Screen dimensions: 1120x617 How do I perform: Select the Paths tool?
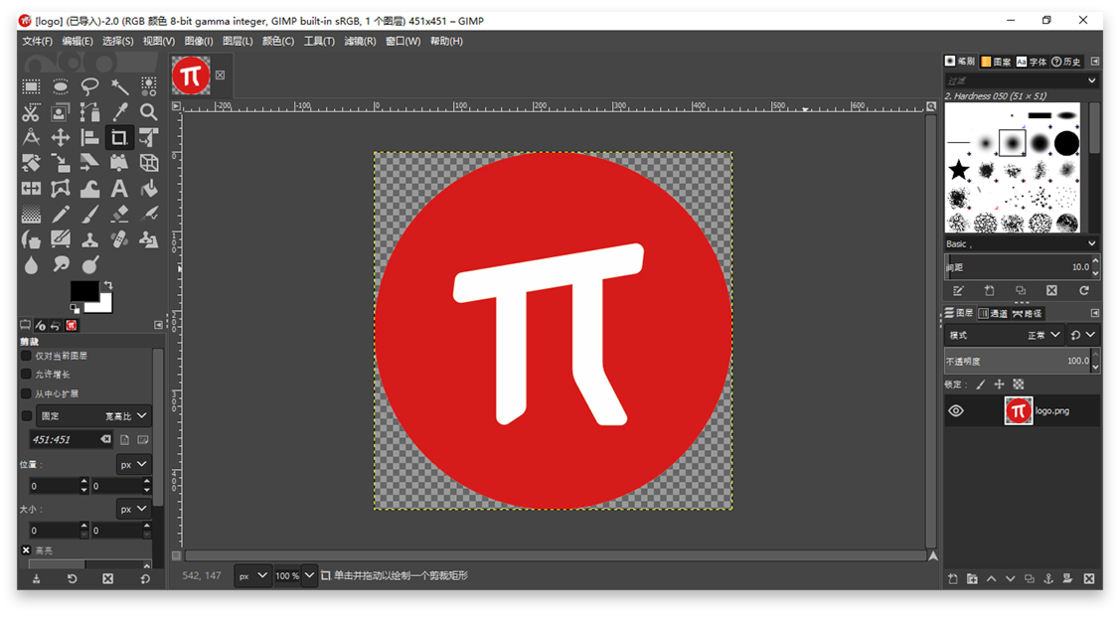coord(90,112)
